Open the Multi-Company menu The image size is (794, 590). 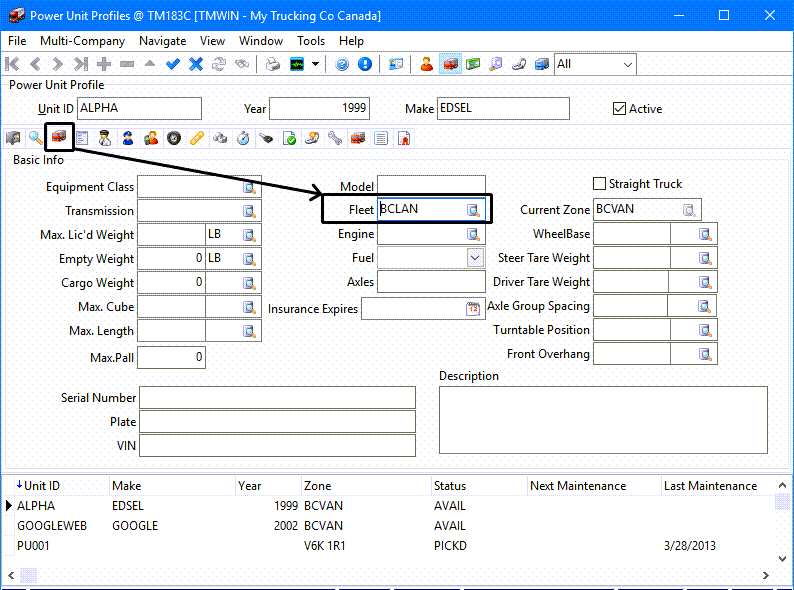click(82, 41)
